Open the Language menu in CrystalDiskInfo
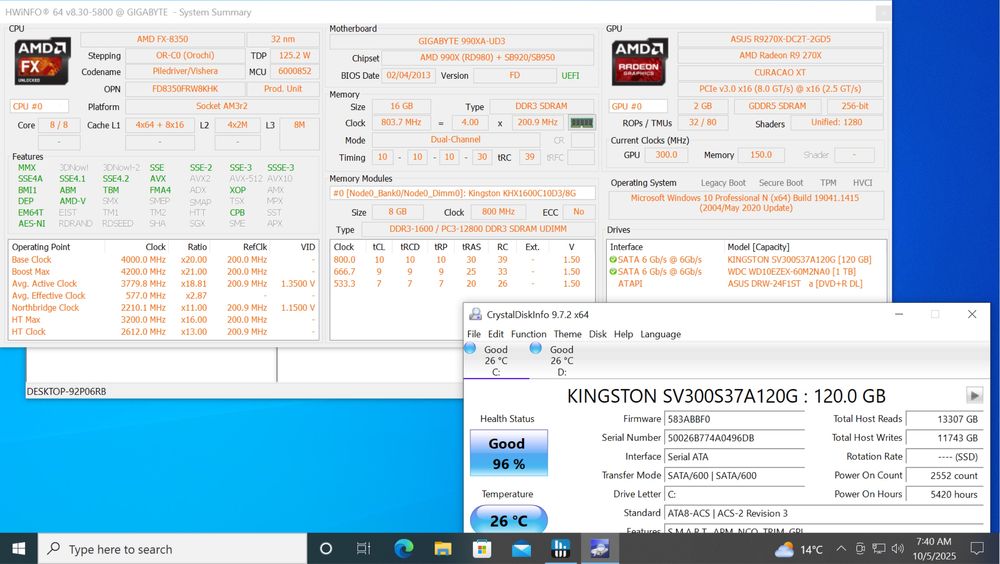This screenshot has width=1000, height=564. 660,334
